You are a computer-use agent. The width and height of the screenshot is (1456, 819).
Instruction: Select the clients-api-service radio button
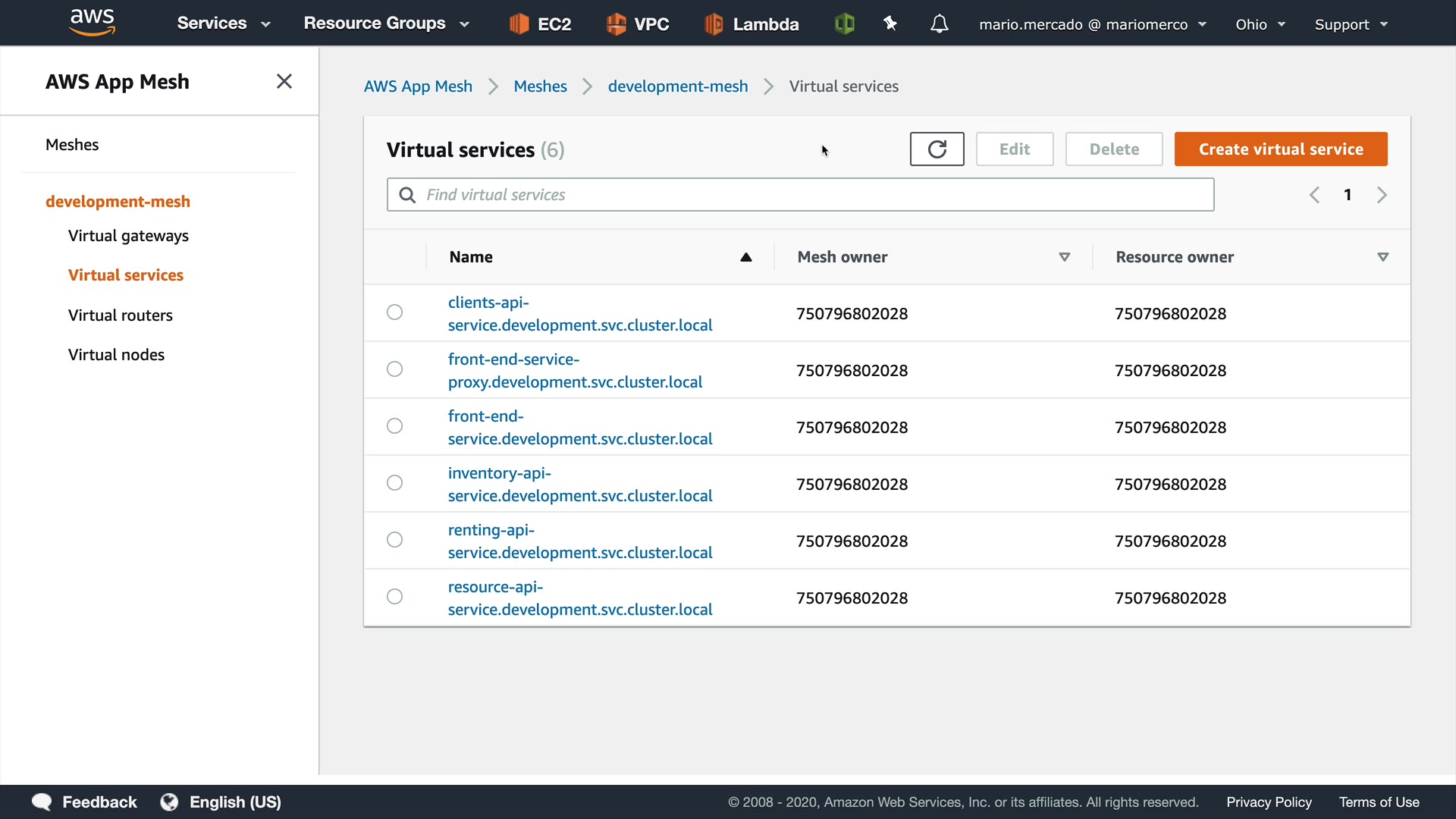[394, 312]
